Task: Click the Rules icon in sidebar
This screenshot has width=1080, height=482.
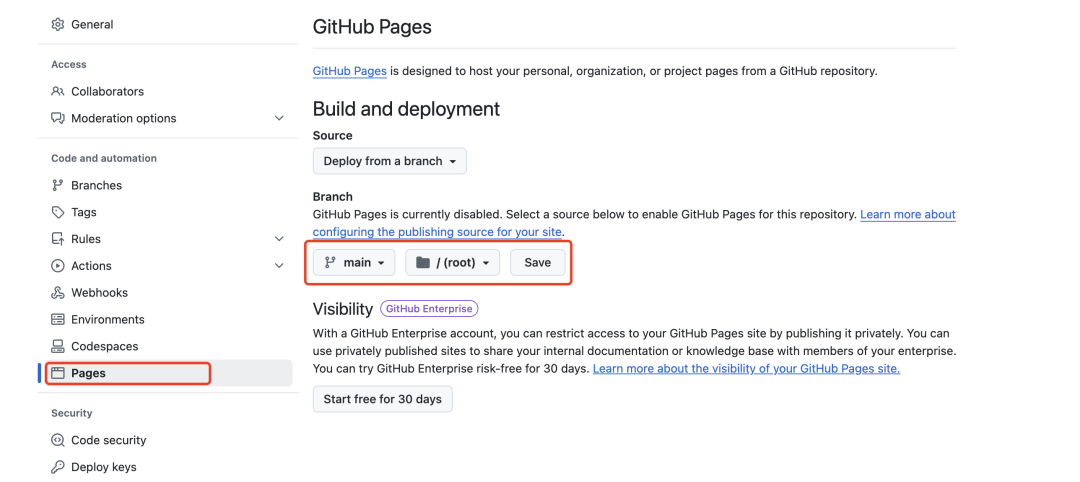Action: pyautogui.click(x=58, y=239)
